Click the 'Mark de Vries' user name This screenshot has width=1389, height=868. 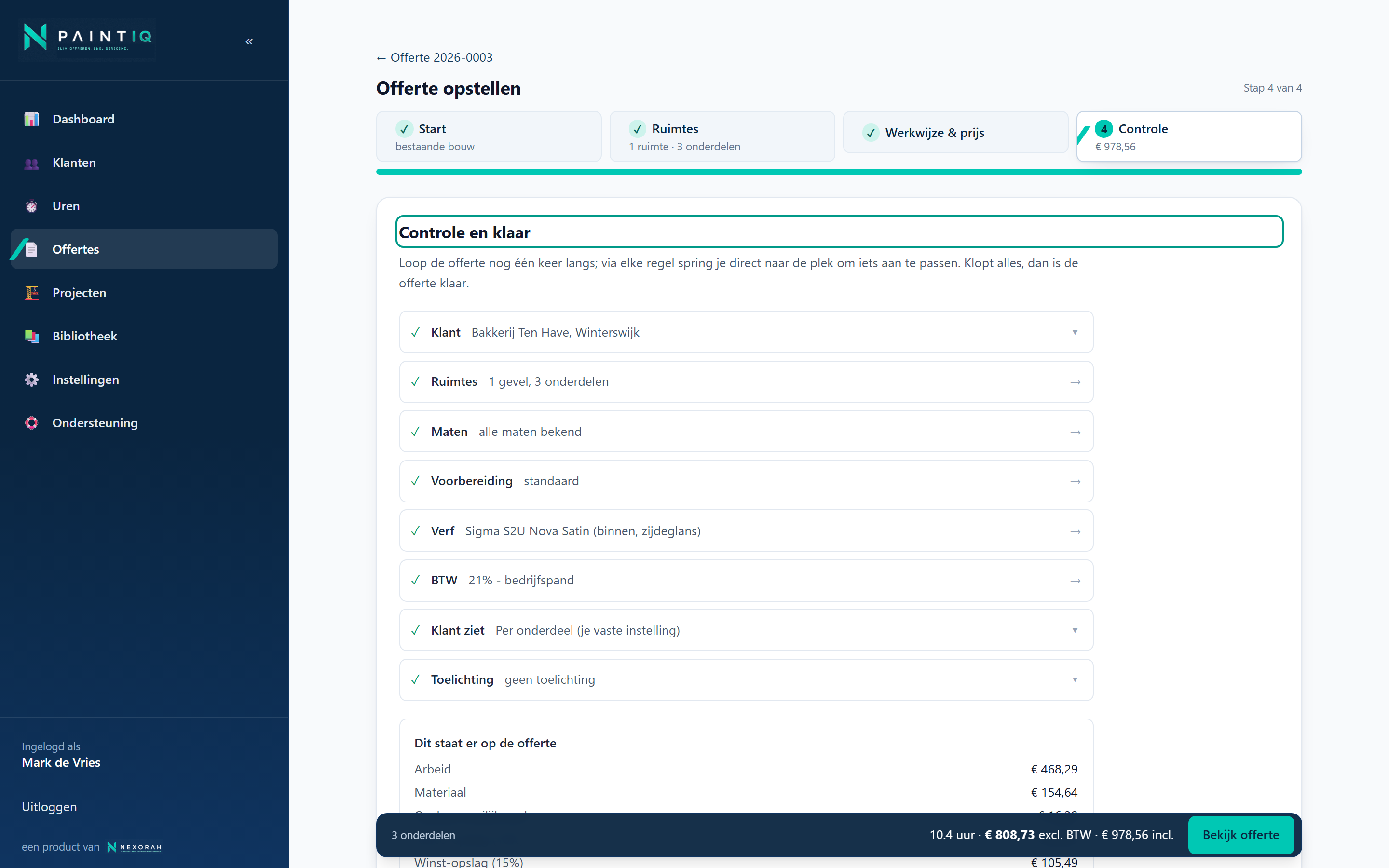[x=61, y=763]
